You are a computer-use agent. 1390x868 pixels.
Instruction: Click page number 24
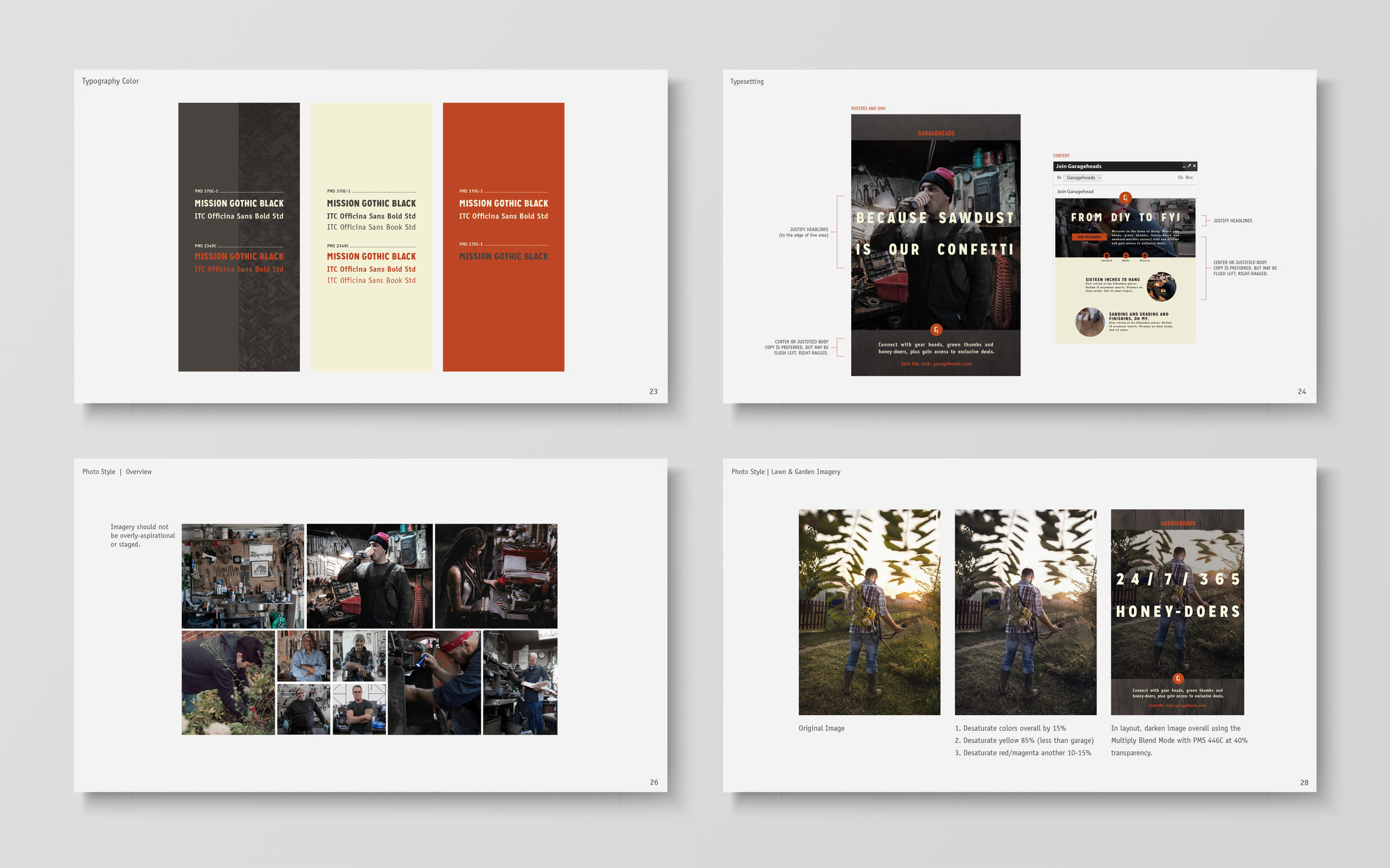(x=1302, y=392)
